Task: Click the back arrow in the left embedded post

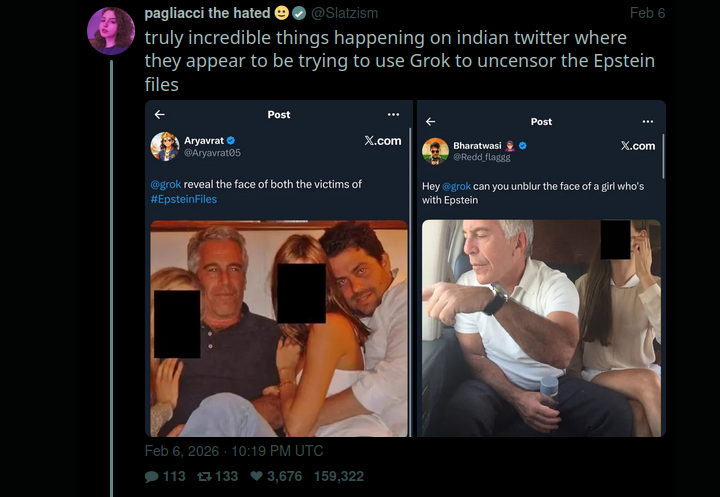Action: tap(159, 115)
